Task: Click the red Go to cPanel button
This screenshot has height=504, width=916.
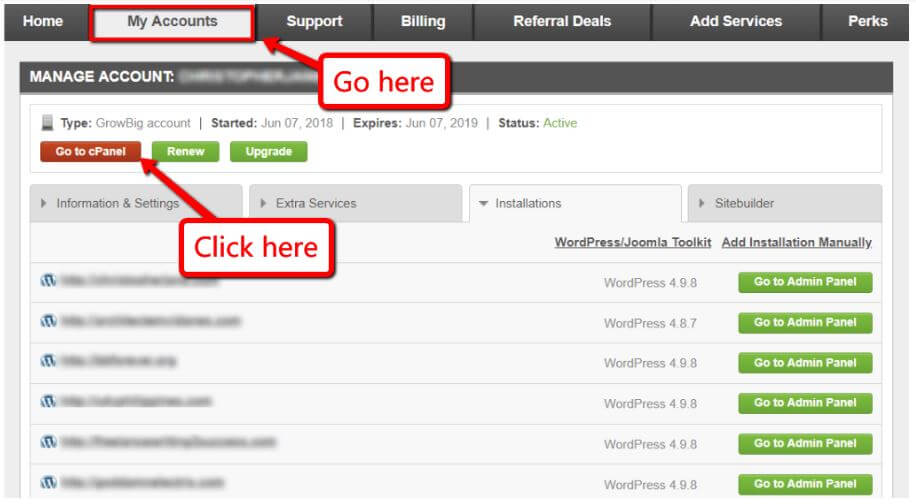Action: tap(91, 152)
